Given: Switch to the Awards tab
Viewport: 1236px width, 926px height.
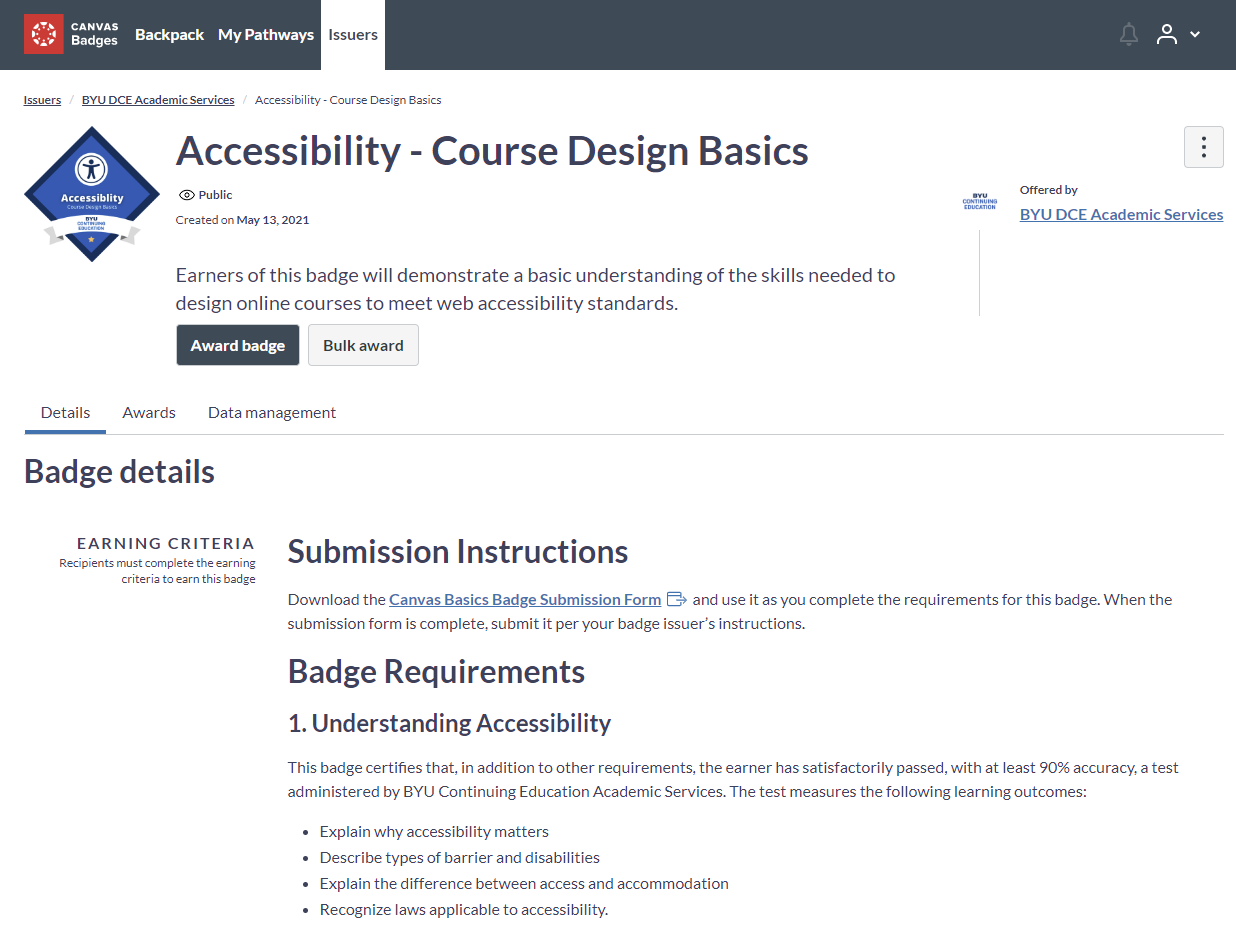Looking at the screenshot, I should (x=149, y=412).
